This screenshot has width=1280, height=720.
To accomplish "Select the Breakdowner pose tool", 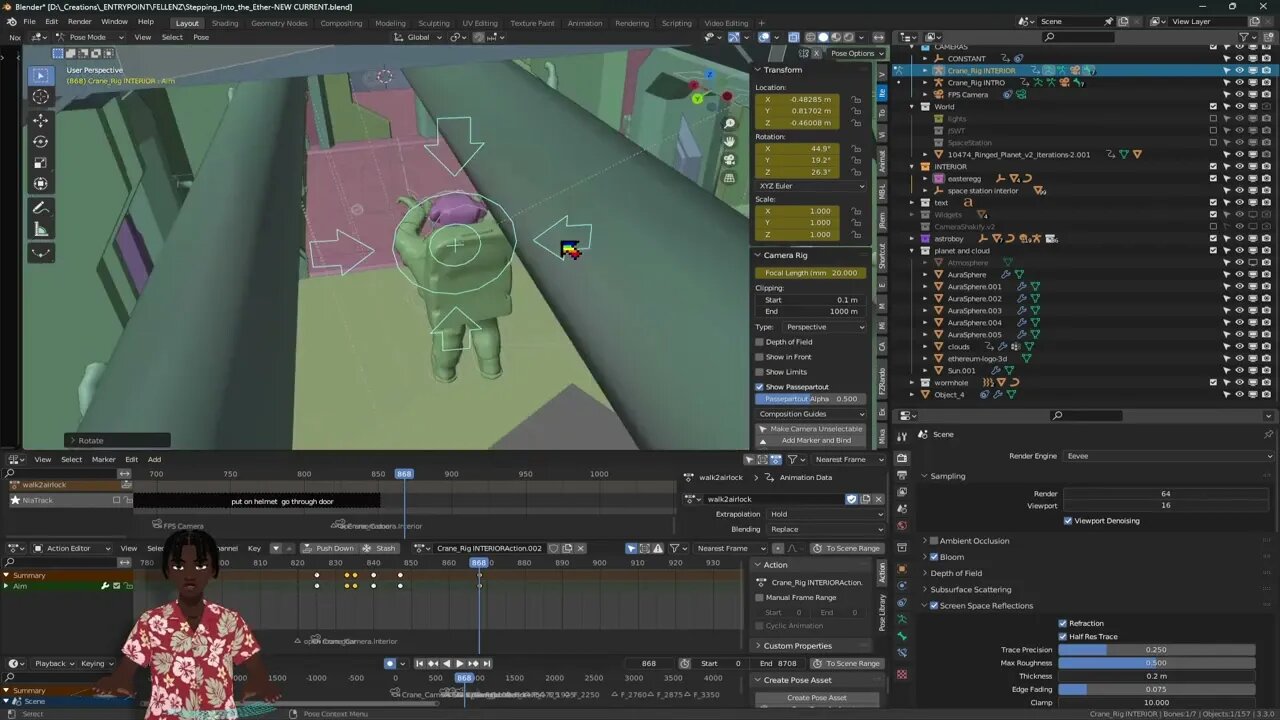I will 41,253.
